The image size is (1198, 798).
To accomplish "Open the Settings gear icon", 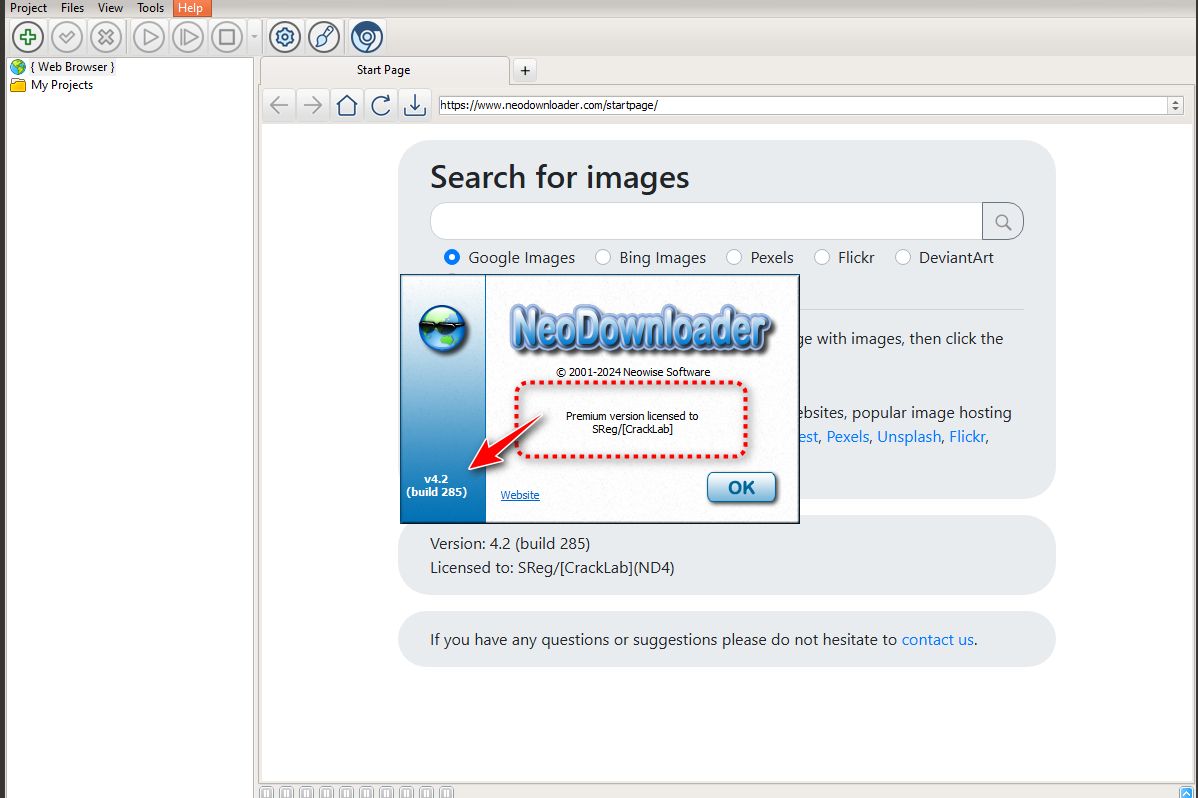I will coord(285,37).
